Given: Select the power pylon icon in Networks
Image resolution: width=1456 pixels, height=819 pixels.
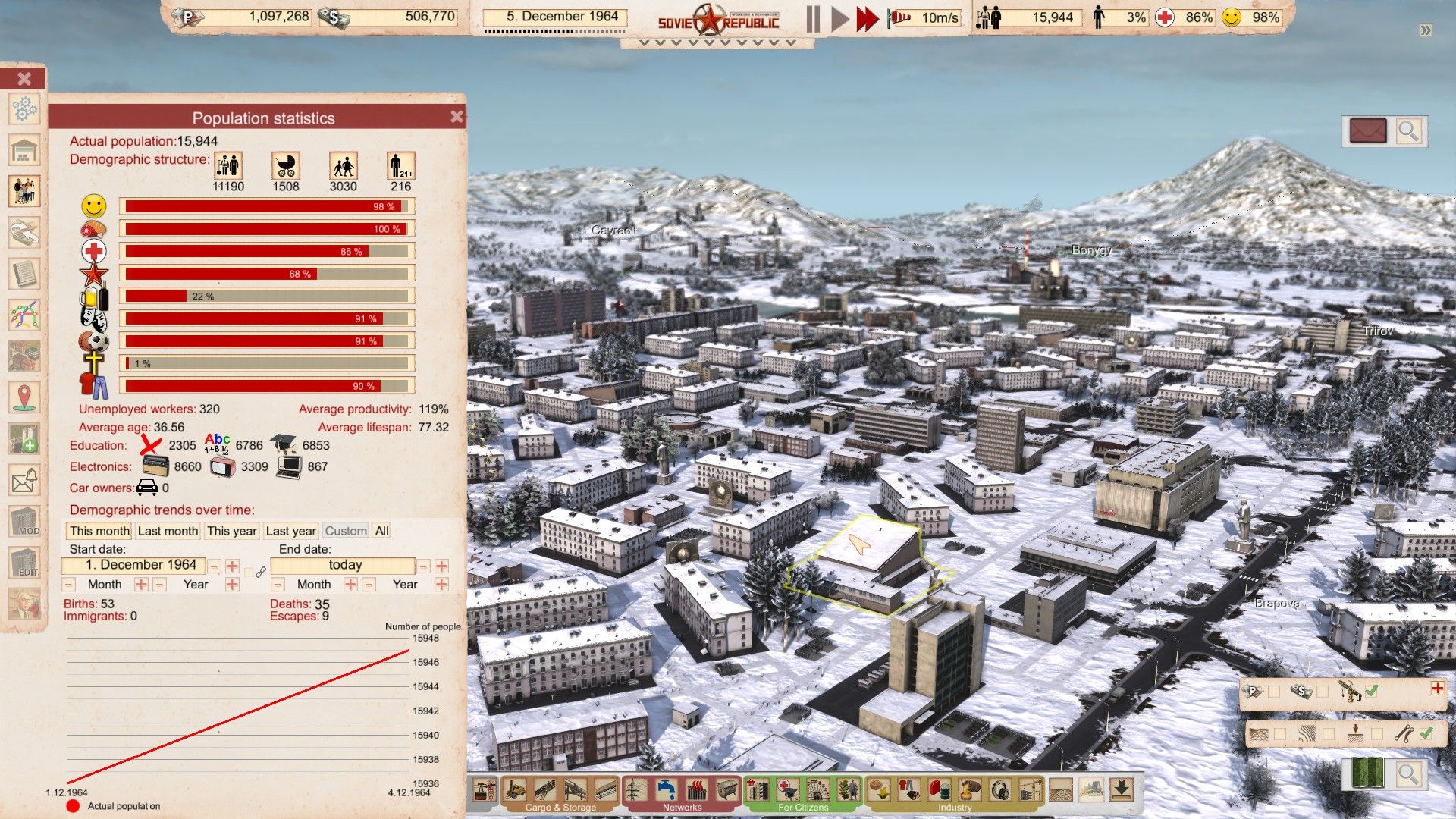Looking at the screenshot, I should pos(635,790).
